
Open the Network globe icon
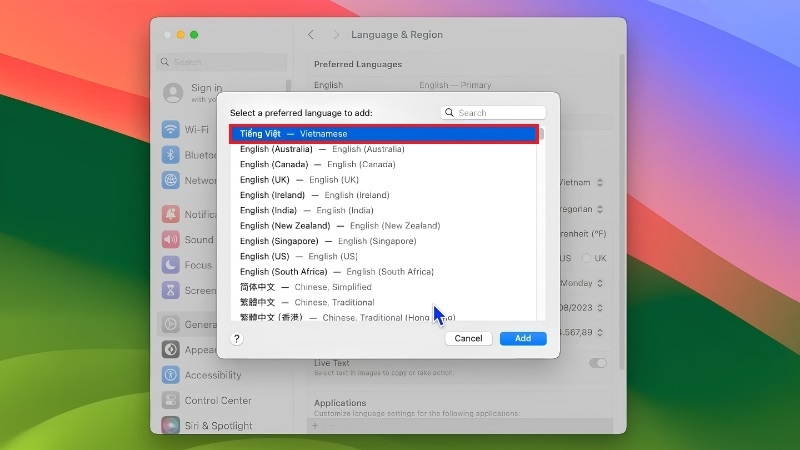coord(170,180)
